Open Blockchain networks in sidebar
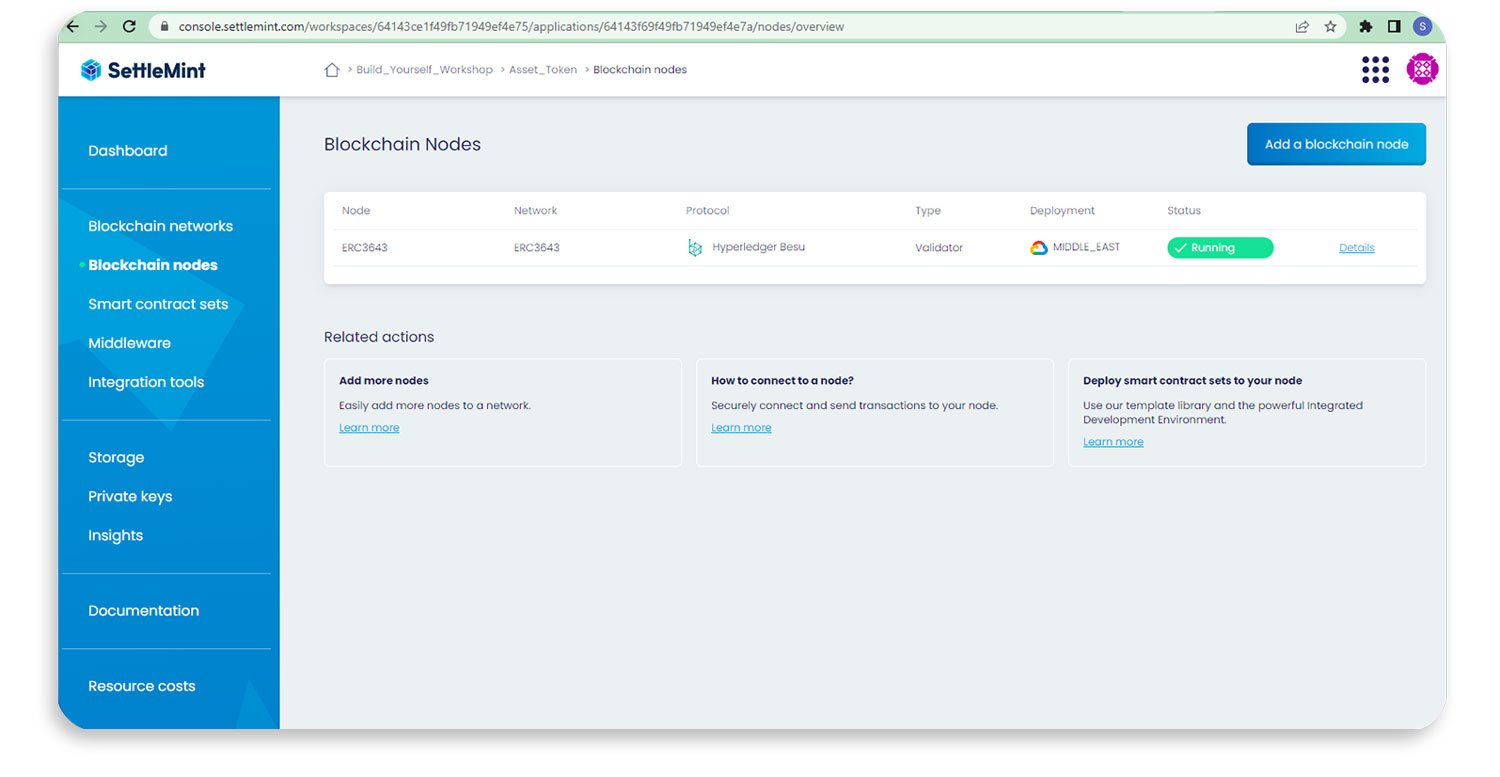The width and height of the screenshot is (1500, 777). point(160,226)
